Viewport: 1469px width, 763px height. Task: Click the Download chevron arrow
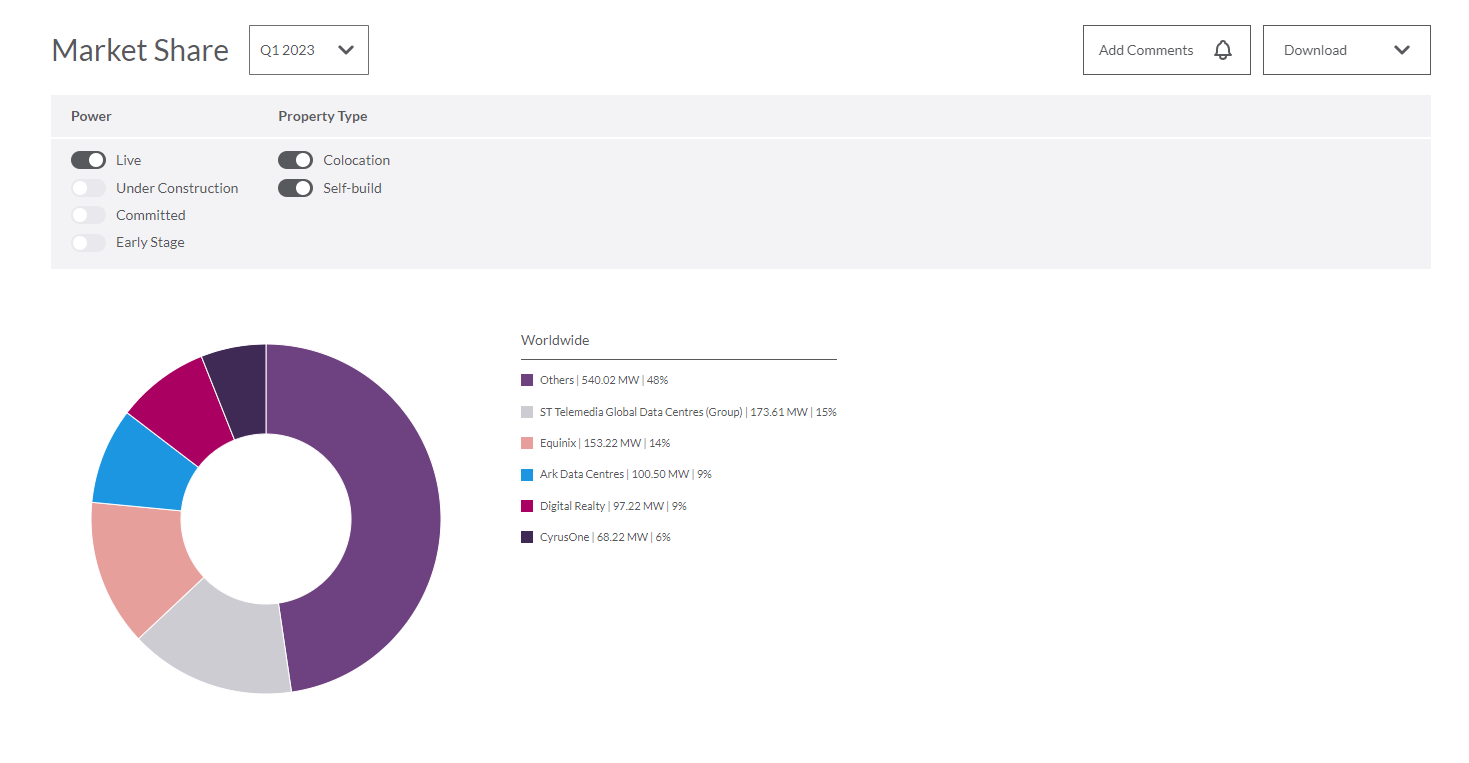(1401, 50)
